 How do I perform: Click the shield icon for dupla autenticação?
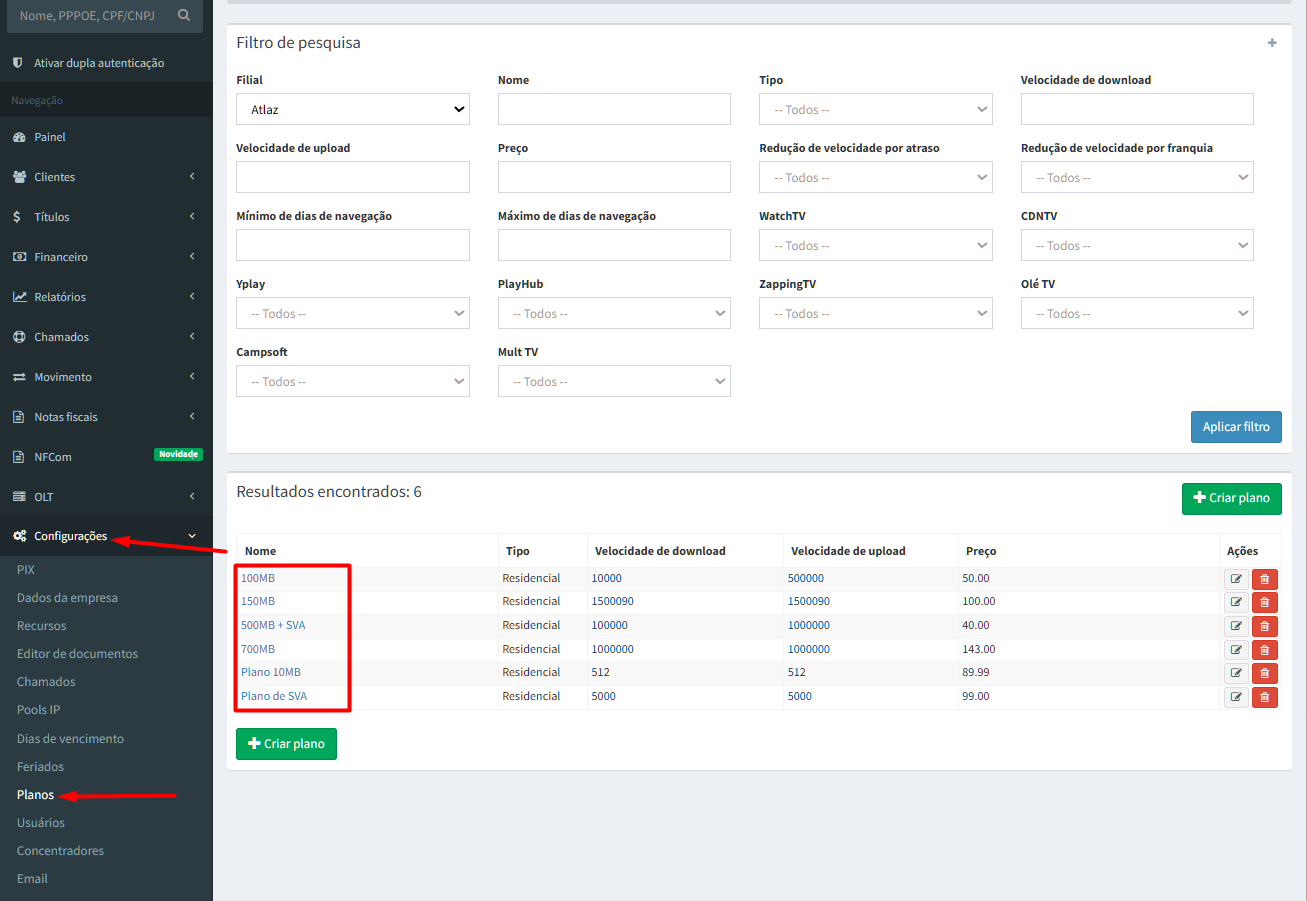click(18, 63)
